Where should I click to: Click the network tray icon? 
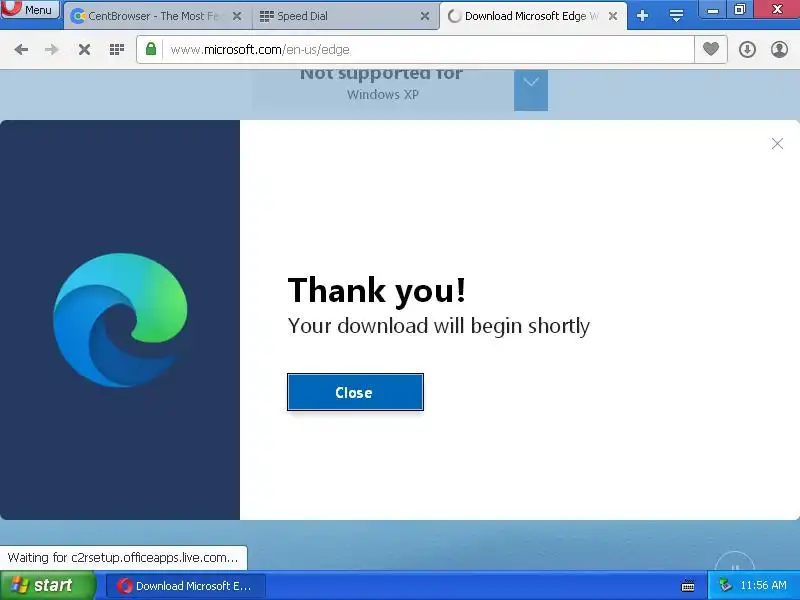click(724, 585)
